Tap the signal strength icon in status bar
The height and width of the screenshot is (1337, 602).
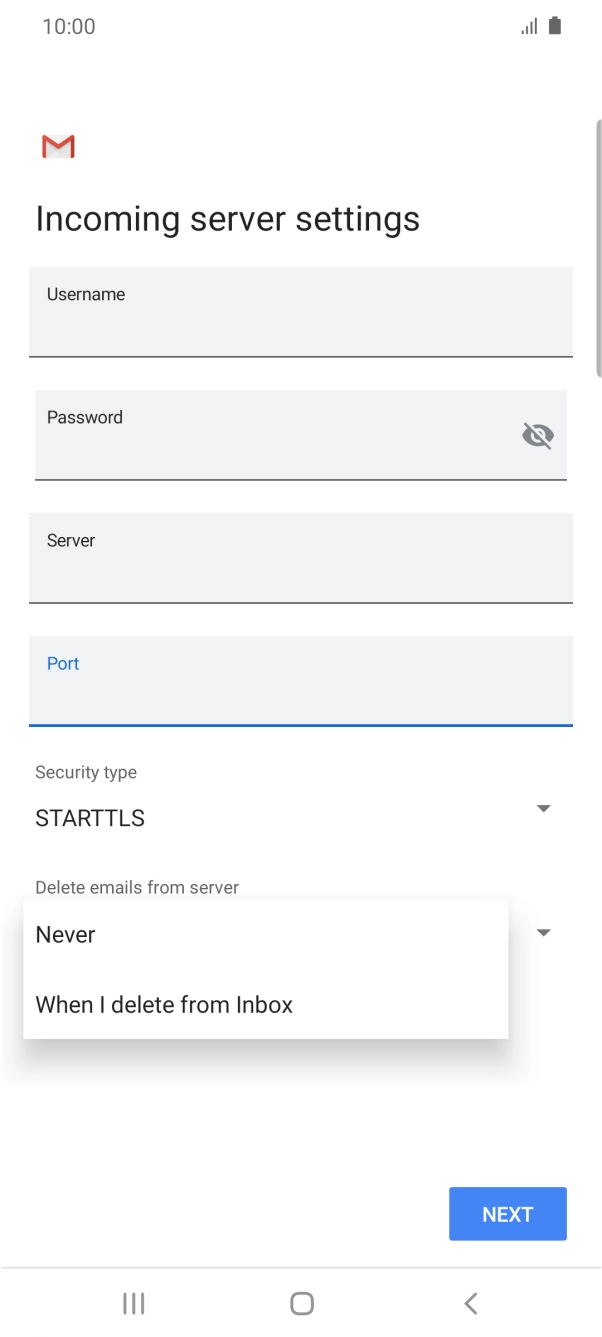click(529, 25)
